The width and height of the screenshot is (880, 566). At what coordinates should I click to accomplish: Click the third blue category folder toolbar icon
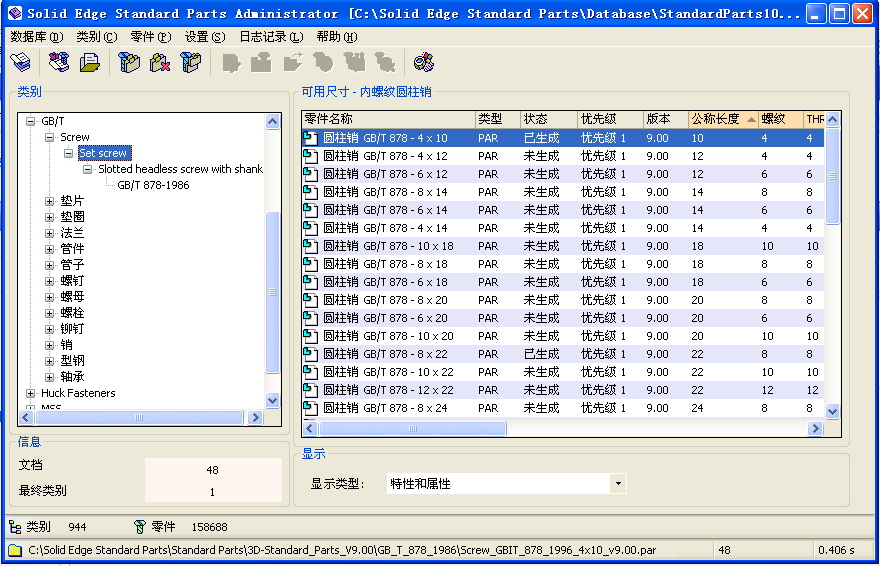tap(190, 62)
